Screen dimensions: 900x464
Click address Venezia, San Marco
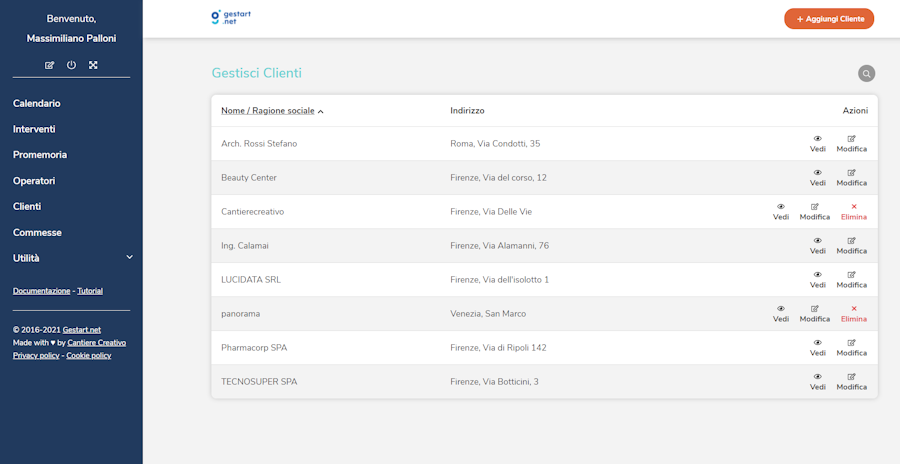tap(488, 314)
